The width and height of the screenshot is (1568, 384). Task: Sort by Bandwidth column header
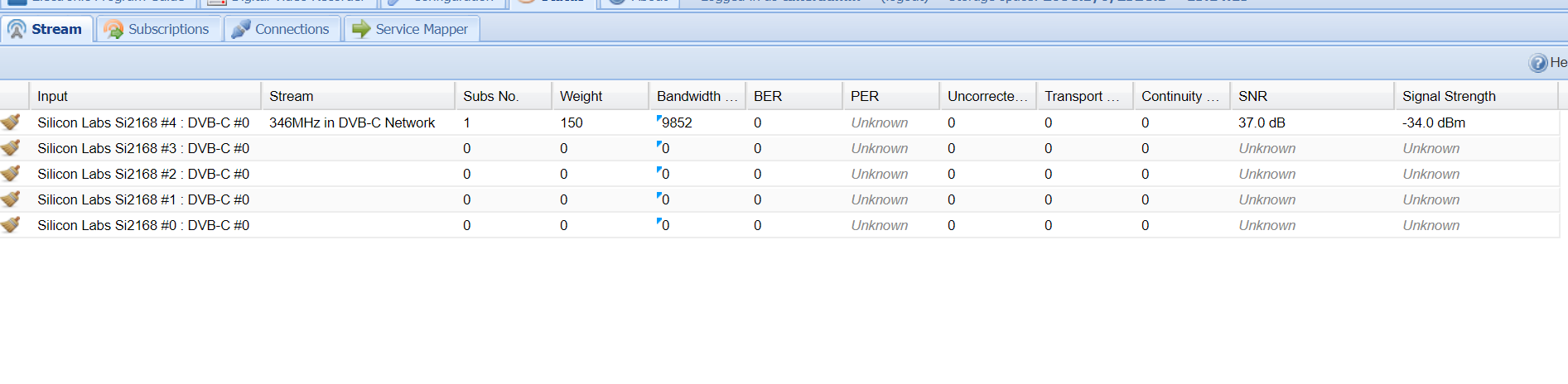point(697,96)
